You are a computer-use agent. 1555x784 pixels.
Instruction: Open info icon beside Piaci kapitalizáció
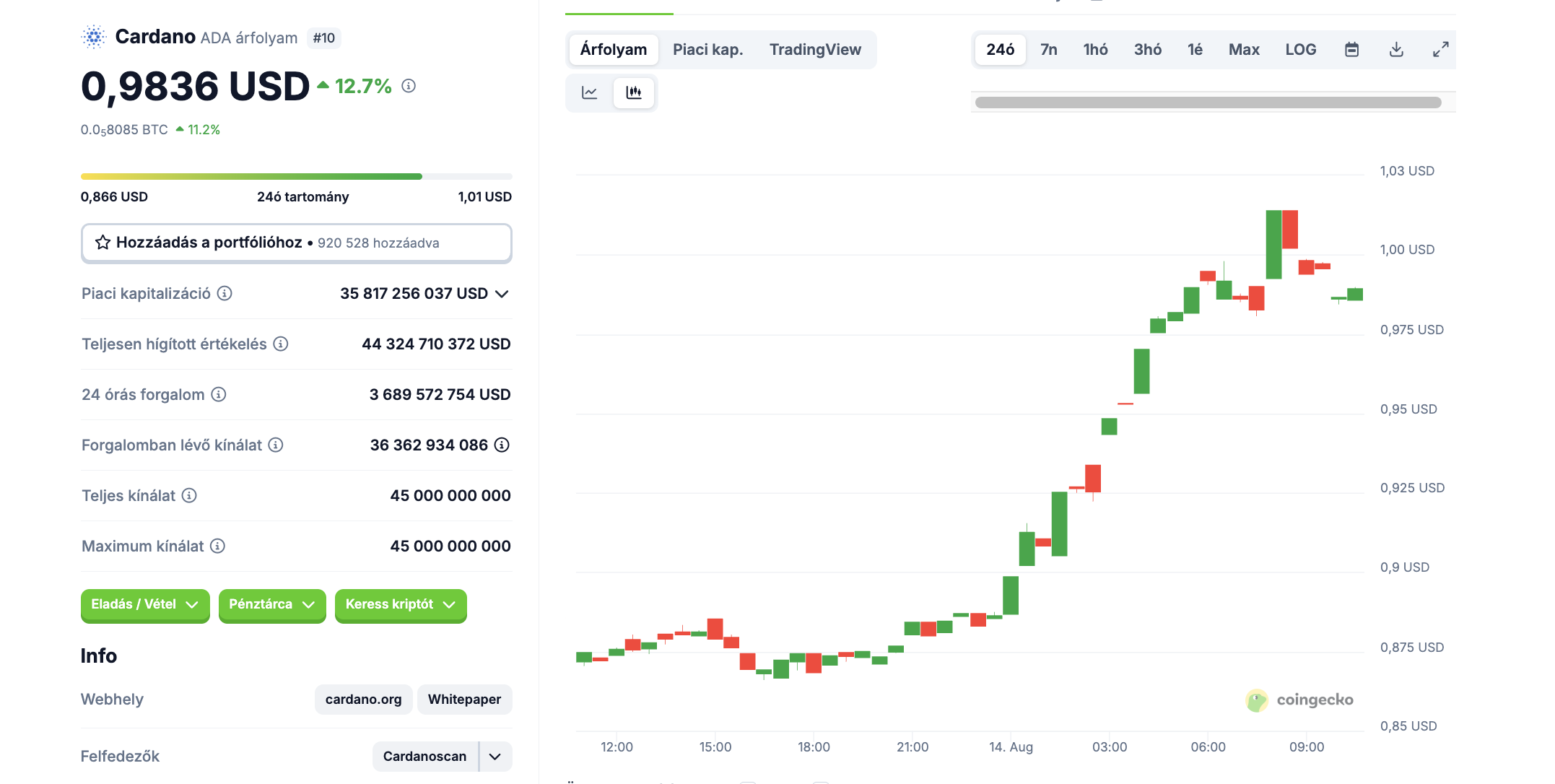click(225, 293)
